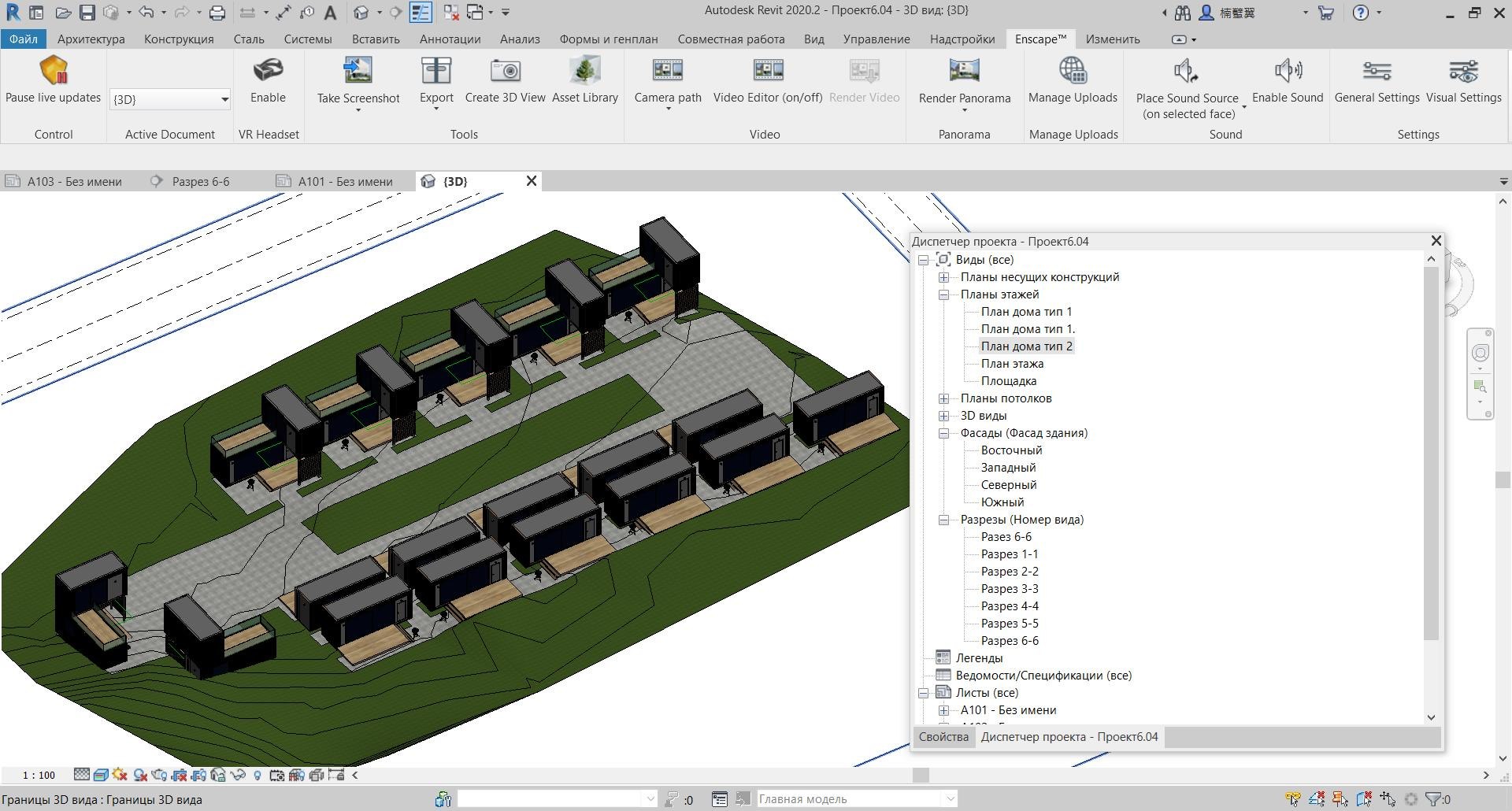Select the Восточный facade view

point(1011,450)
